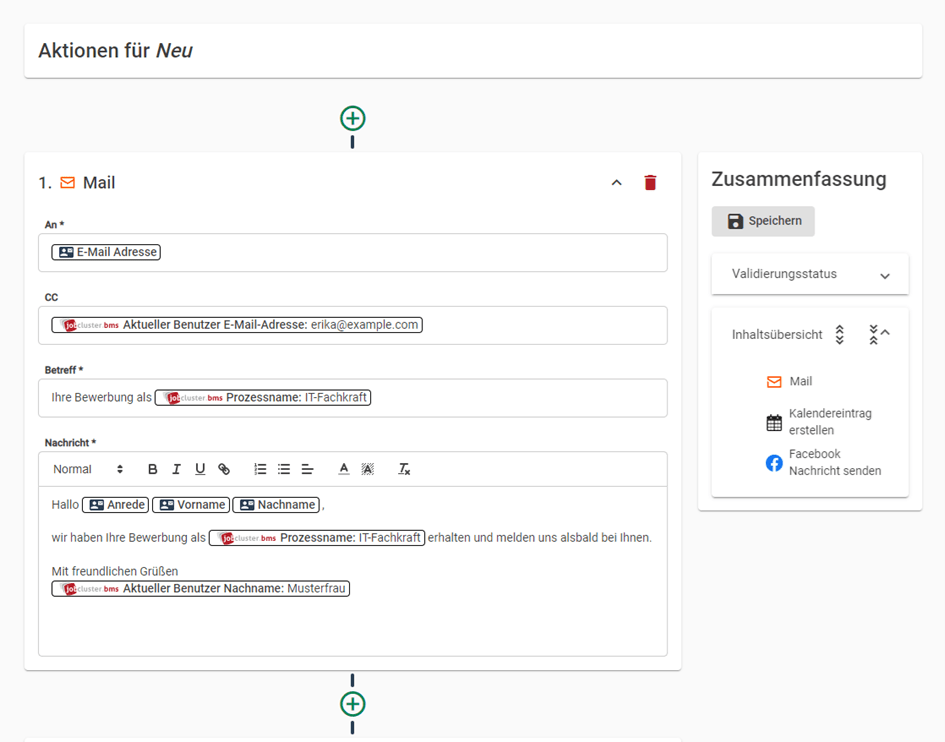Click empty area of Nachricht editor

click(353, 627)
